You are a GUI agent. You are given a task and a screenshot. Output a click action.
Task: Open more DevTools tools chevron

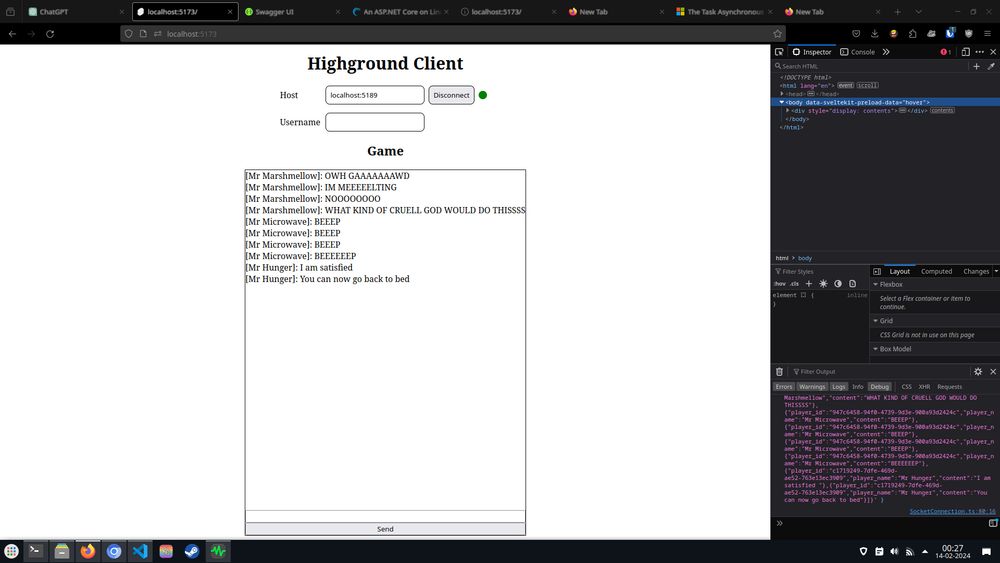(886, 52)
